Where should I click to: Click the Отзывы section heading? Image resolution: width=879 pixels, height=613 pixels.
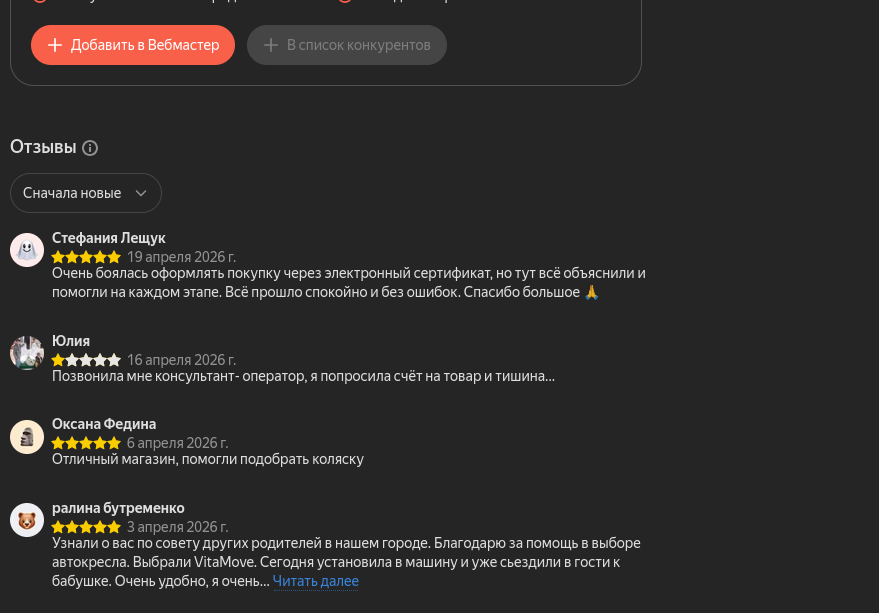tap(43, 147)
